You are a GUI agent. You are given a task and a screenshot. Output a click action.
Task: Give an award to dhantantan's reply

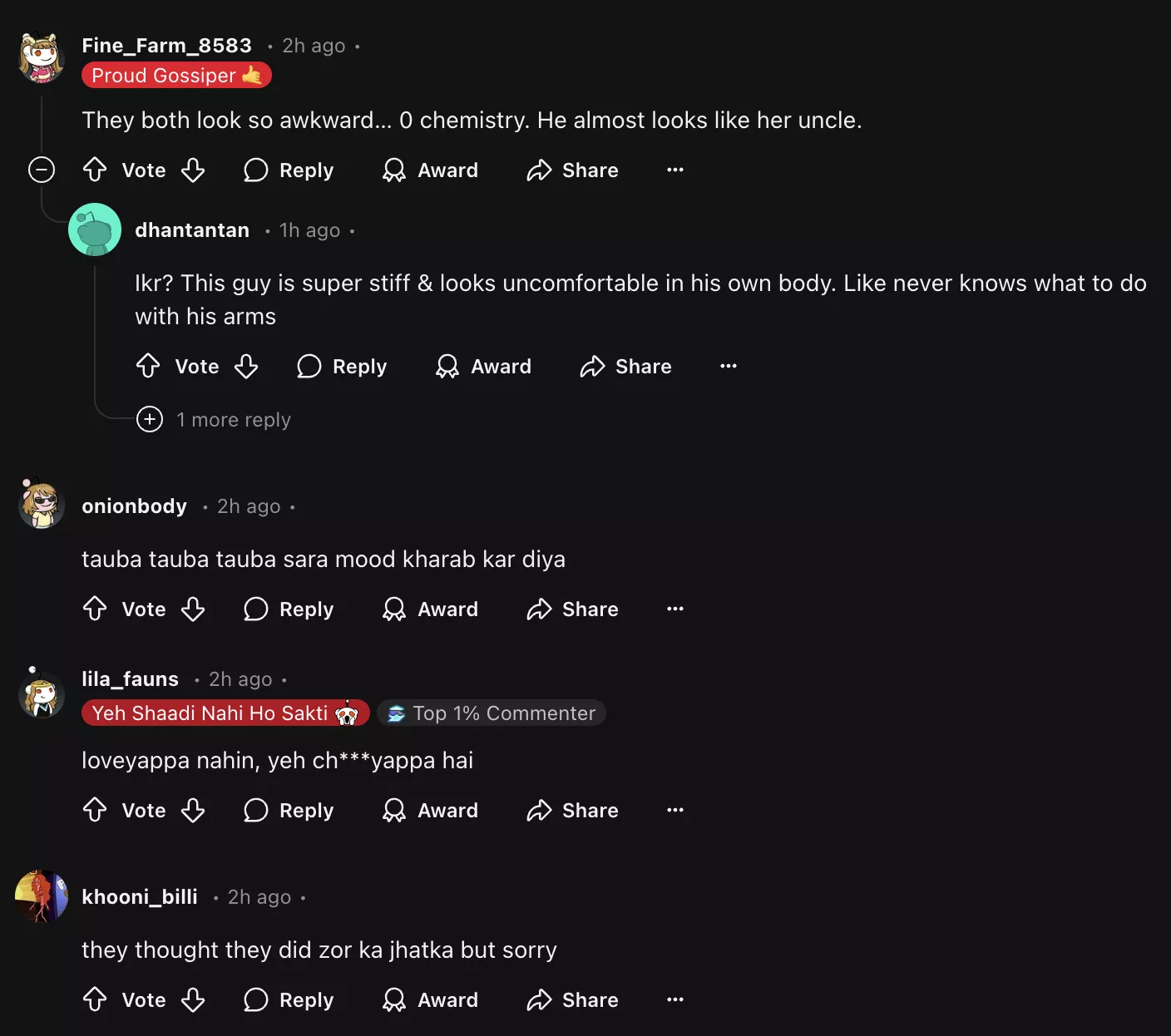pyautogui.click(x=483, y=367)
